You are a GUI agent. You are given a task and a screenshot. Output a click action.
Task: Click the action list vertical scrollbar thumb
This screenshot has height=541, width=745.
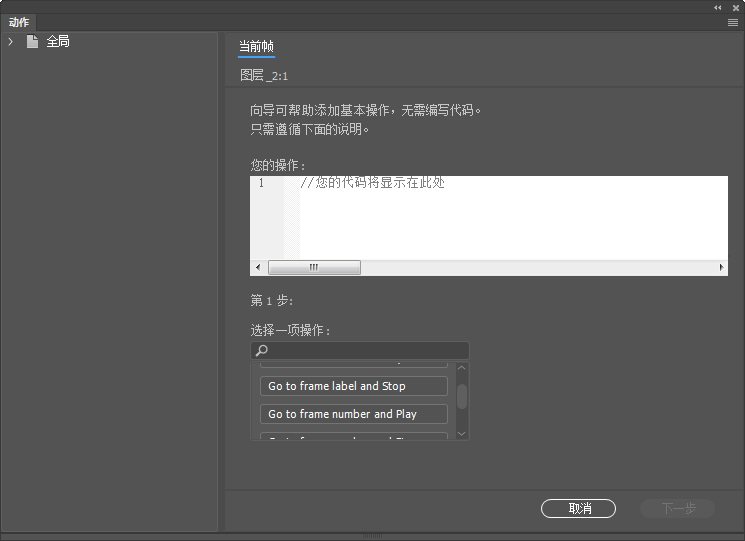click(461, 397)
